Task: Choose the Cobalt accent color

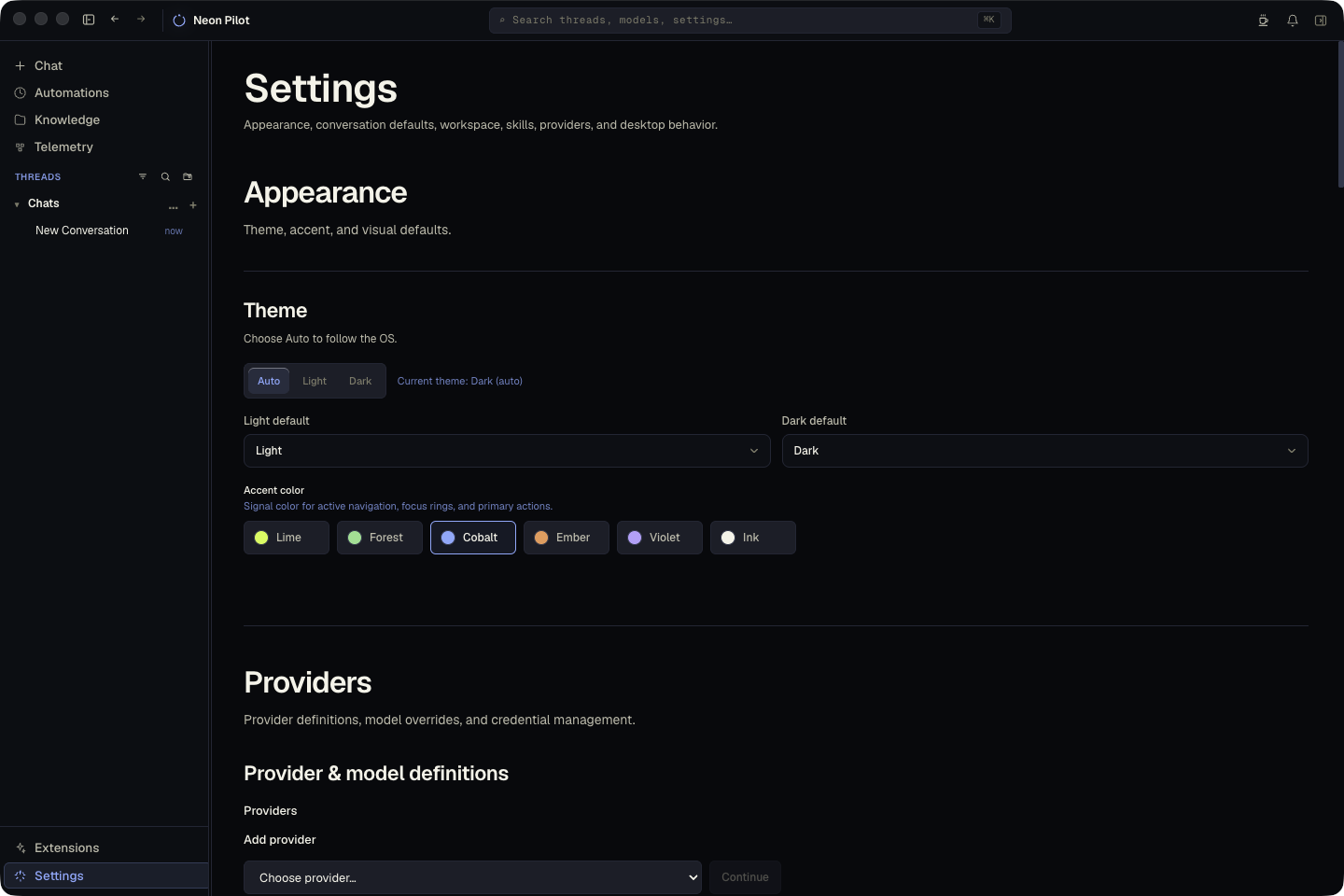Action: click(x=473, y=538)
